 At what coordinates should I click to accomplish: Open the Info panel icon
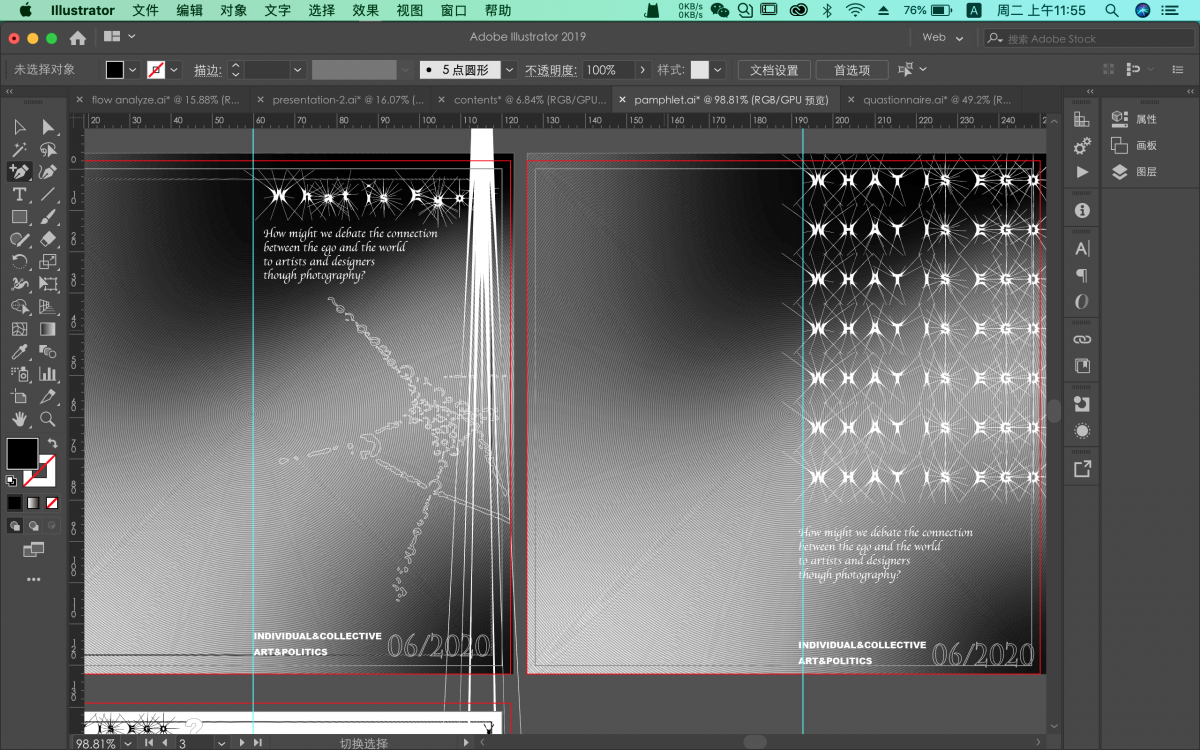coord(1082,211)
